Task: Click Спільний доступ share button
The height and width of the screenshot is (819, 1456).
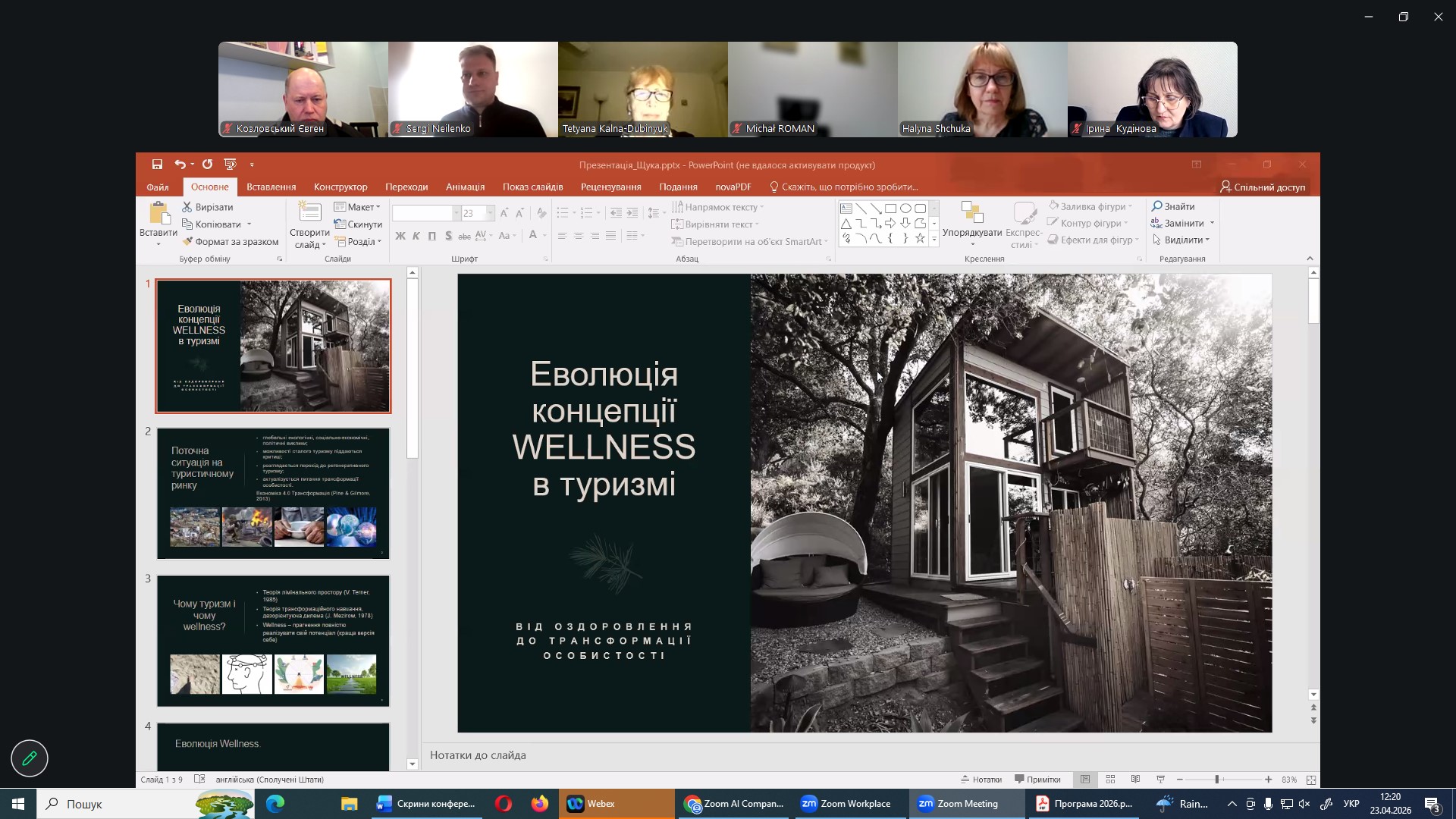Action: click(1263, 187)
